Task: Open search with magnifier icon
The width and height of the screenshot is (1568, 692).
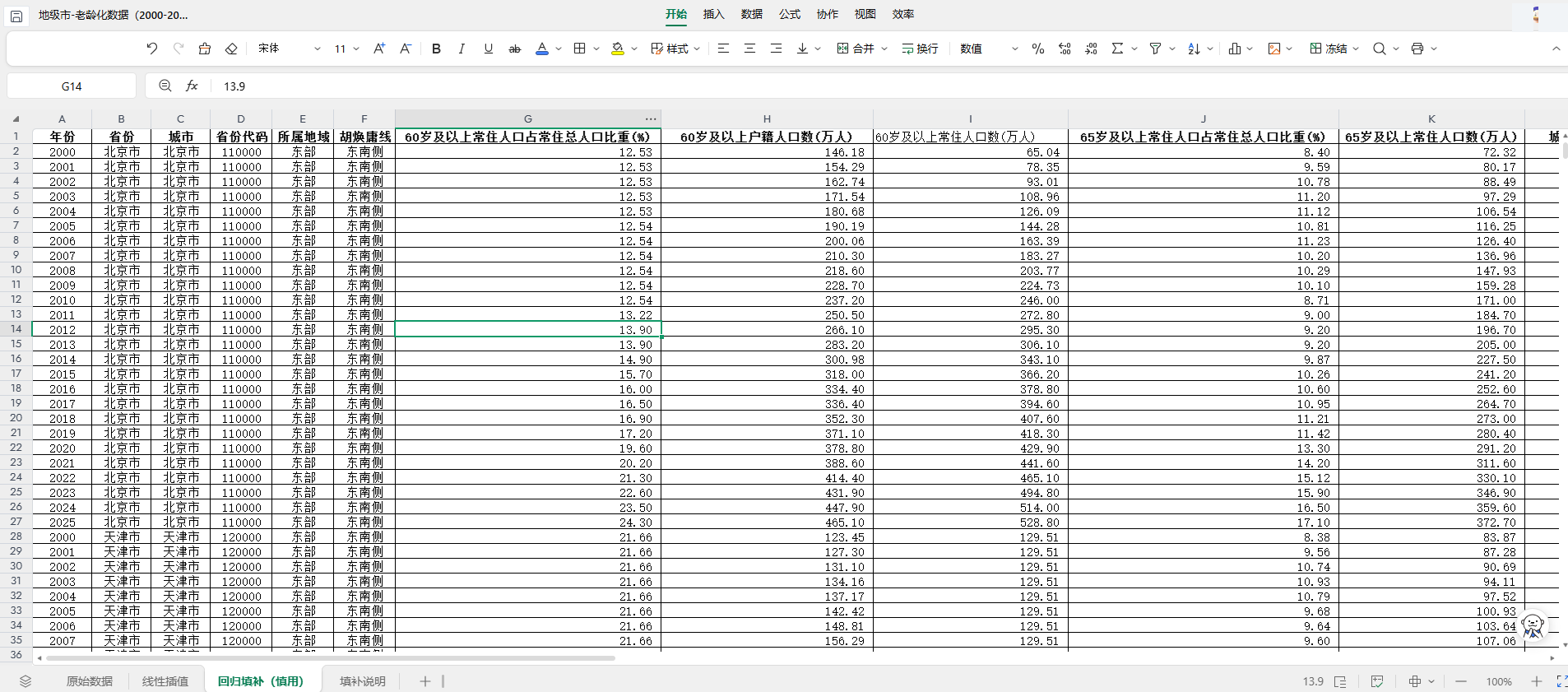Action: pos(1380,49)
